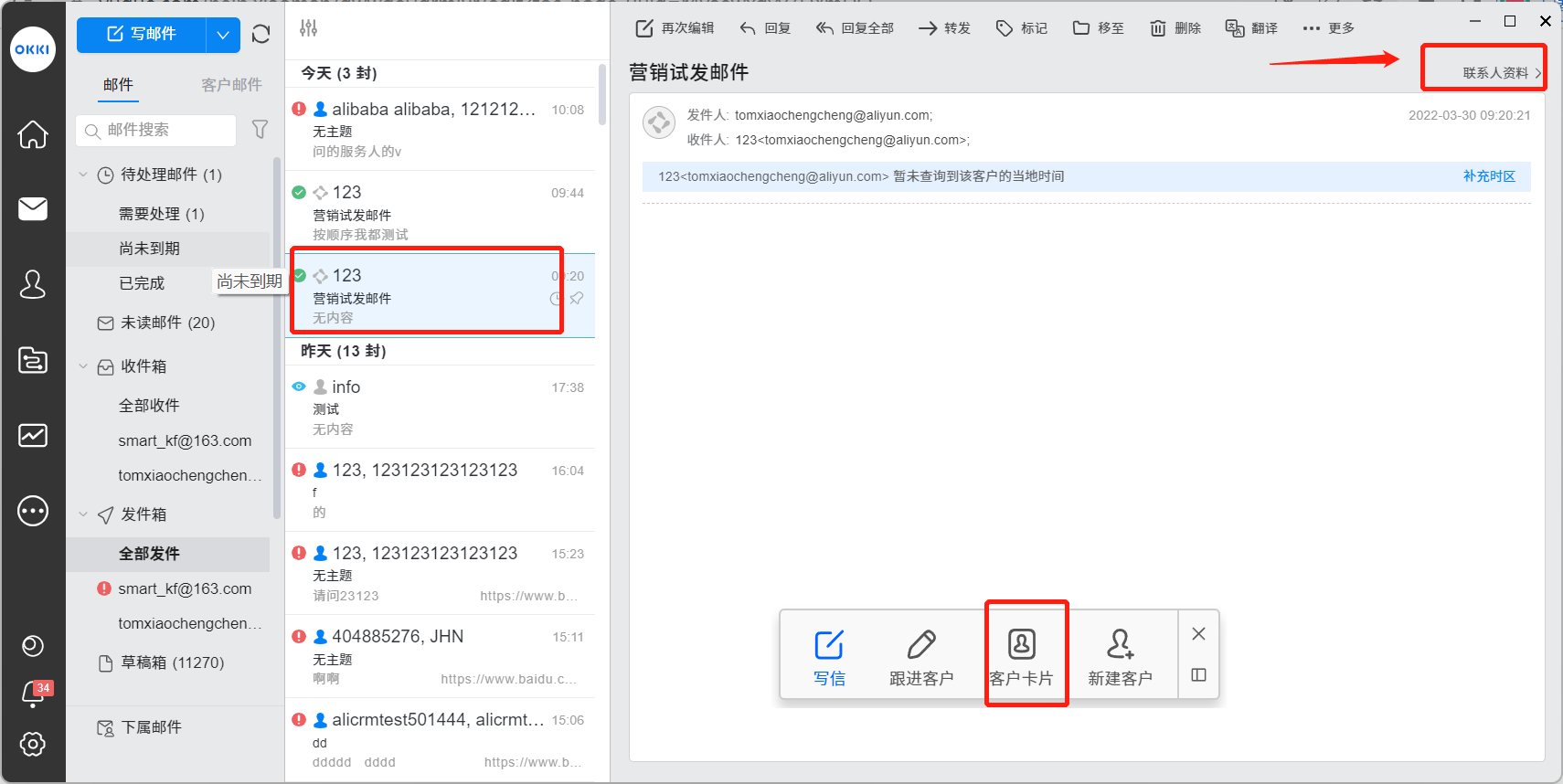Switch to 邮件 tab

click(118, 85)
